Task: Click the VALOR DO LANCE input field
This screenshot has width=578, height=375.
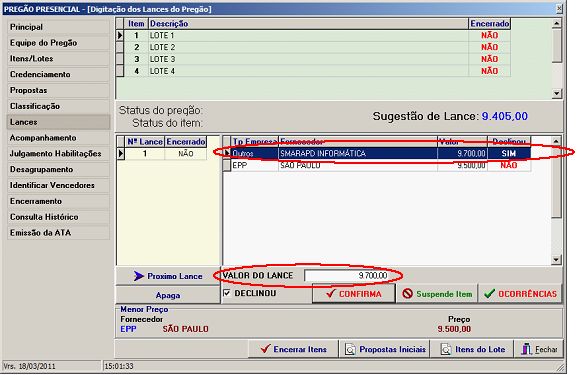Action: tap(347, 275)
